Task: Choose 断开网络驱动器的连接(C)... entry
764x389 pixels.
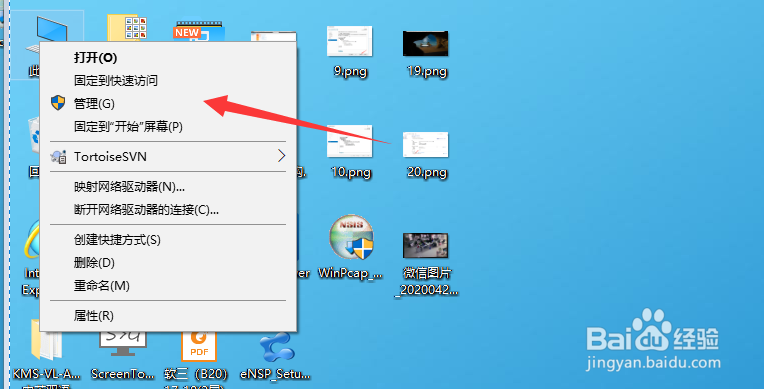Action: [x=168, y=210]
